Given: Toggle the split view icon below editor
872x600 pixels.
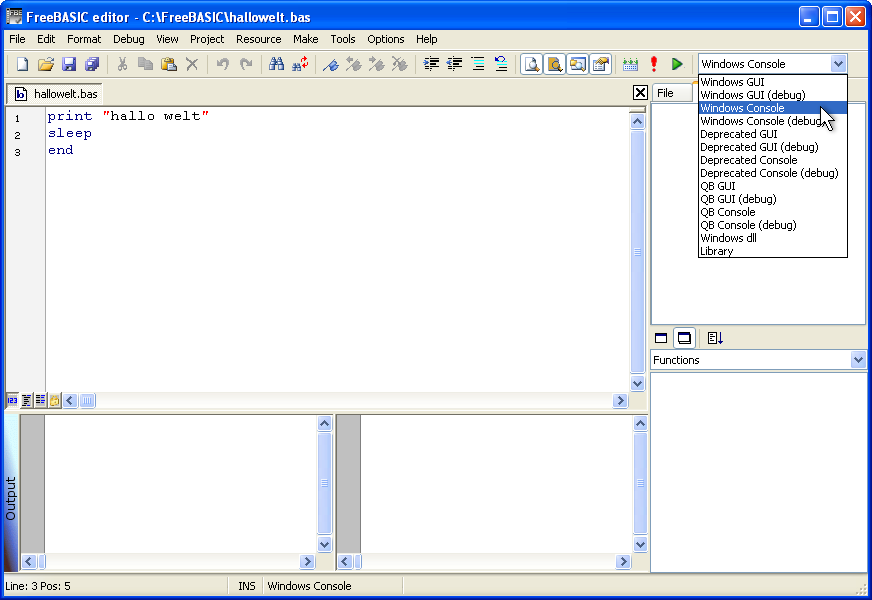Looking at the screenshot, I should coord(40,400).
